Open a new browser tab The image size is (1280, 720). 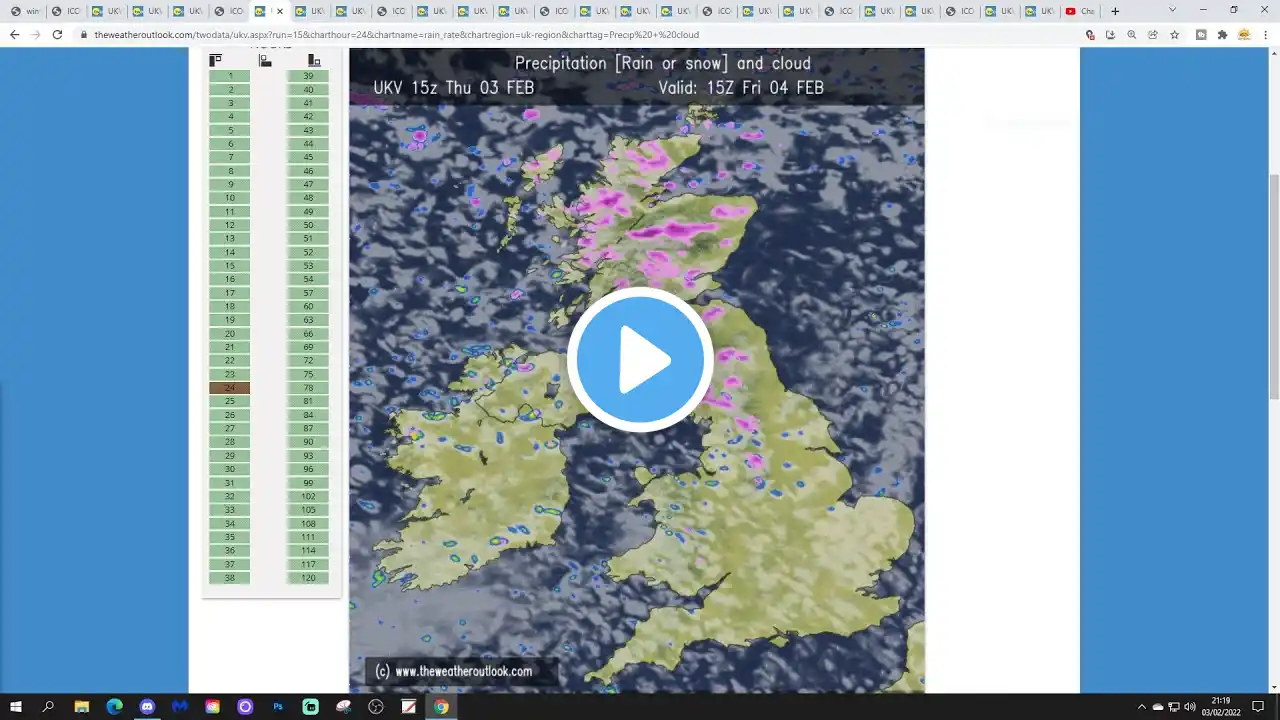[x=1115, y=12]
